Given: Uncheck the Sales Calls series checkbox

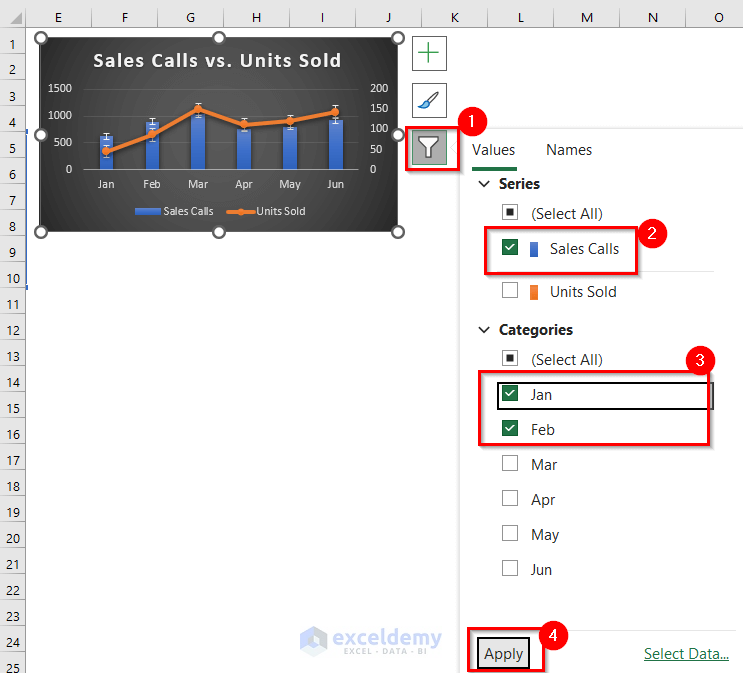Looking at the screenshot, I should [x=510, y=247].
